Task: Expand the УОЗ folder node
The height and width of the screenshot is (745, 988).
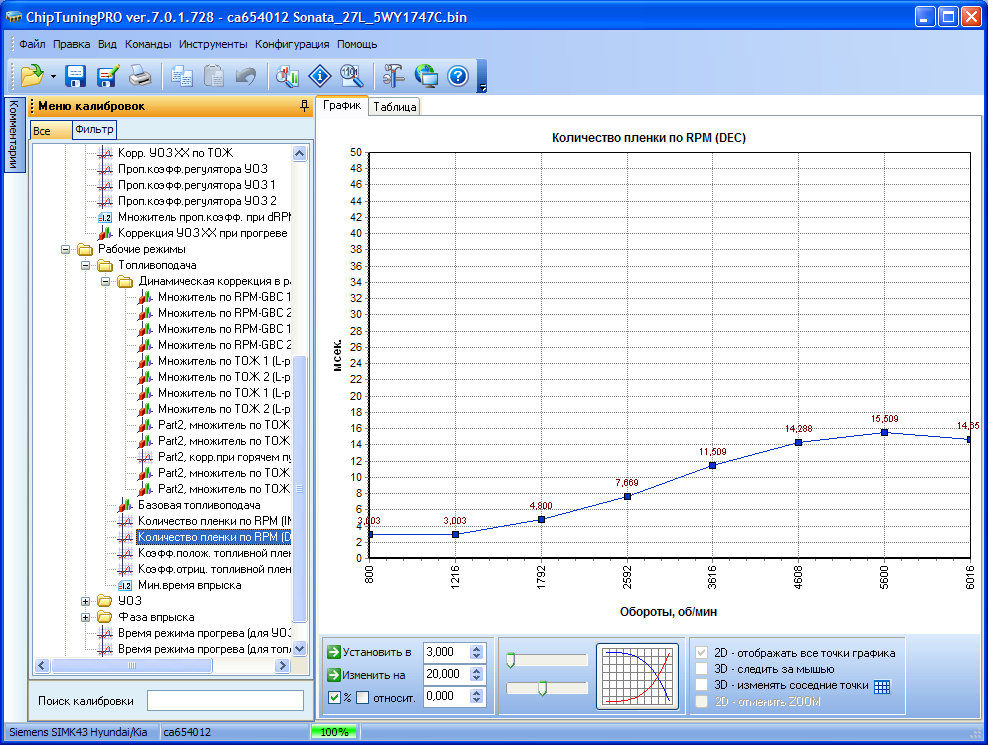Action: (x=86, y=601)
